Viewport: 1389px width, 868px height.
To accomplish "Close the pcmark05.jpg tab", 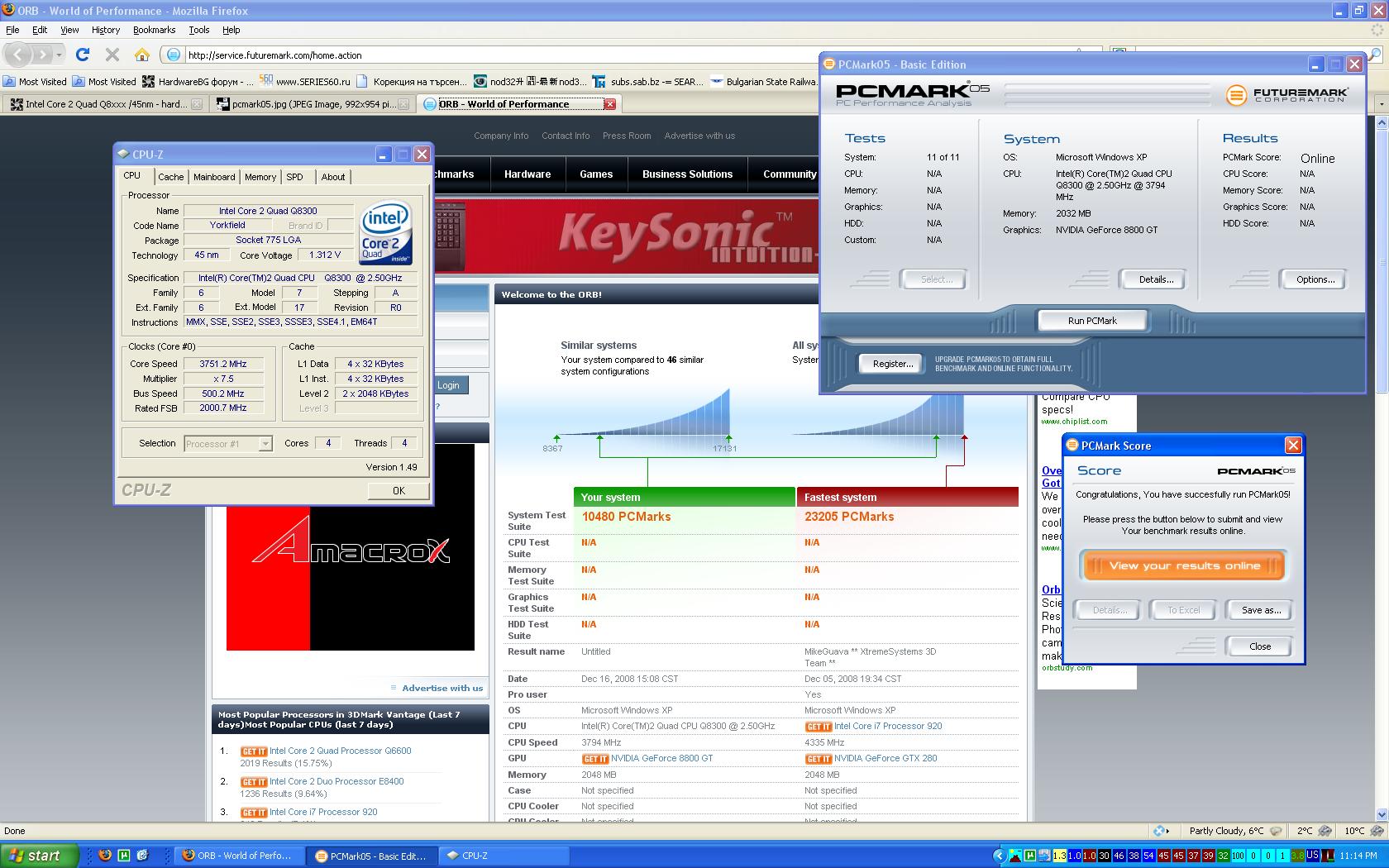I will pyautogui.click(x=403, y=104).
